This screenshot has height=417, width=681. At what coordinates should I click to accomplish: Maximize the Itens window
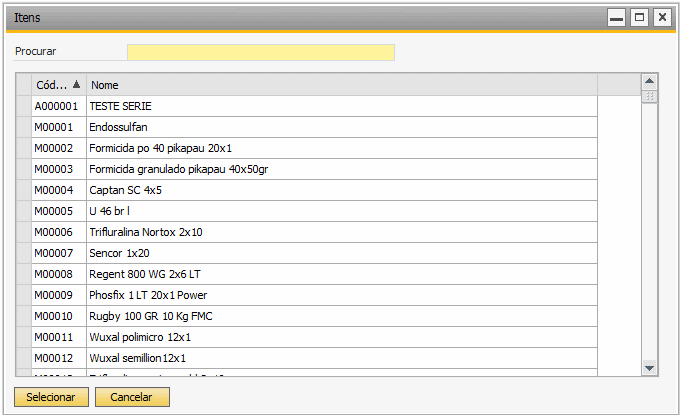[639, 18]
